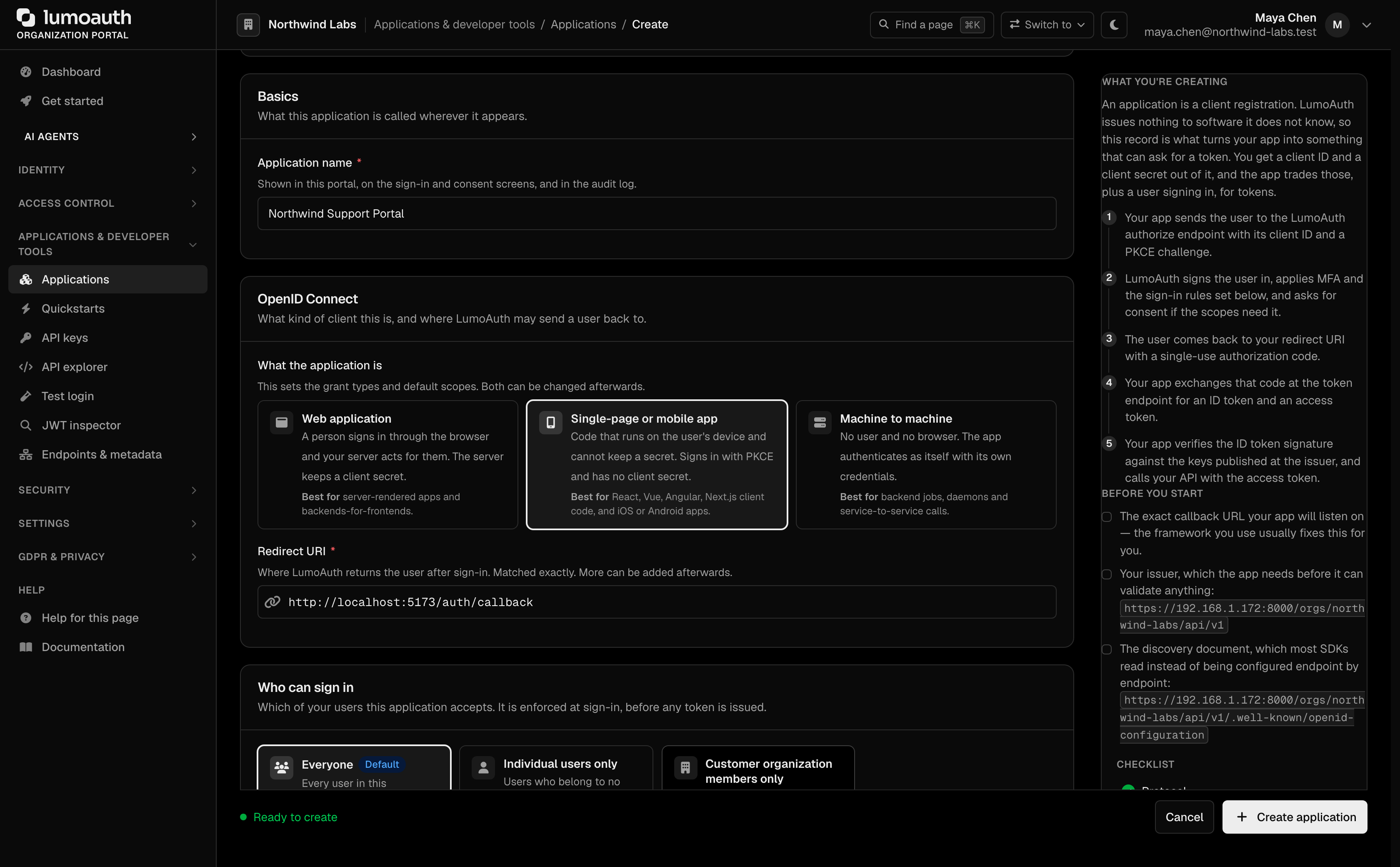Go to Quickstarts in the sidebar
Screen dimensions: 1400x867
108,308
